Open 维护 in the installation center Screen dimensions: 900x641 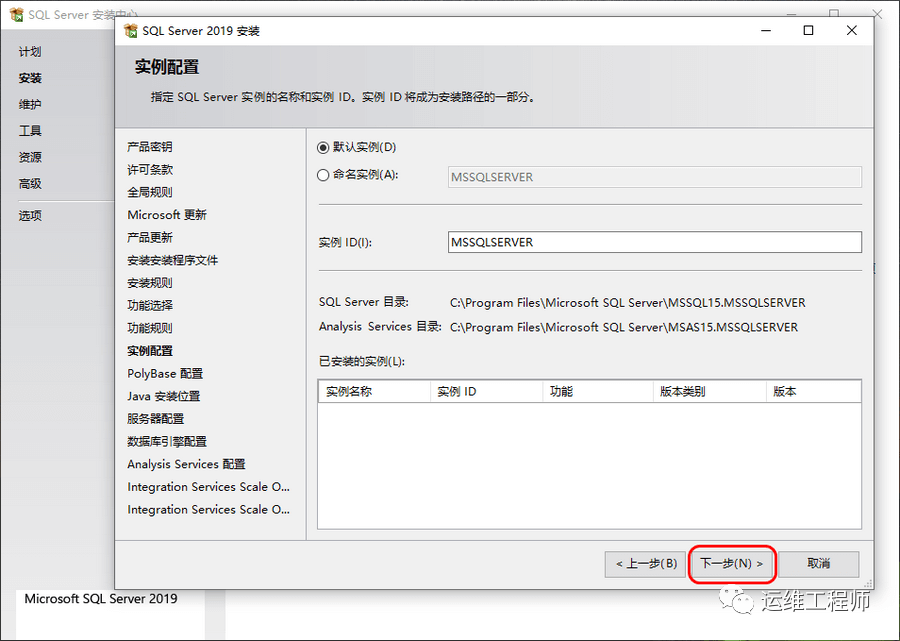click(30, 104)
